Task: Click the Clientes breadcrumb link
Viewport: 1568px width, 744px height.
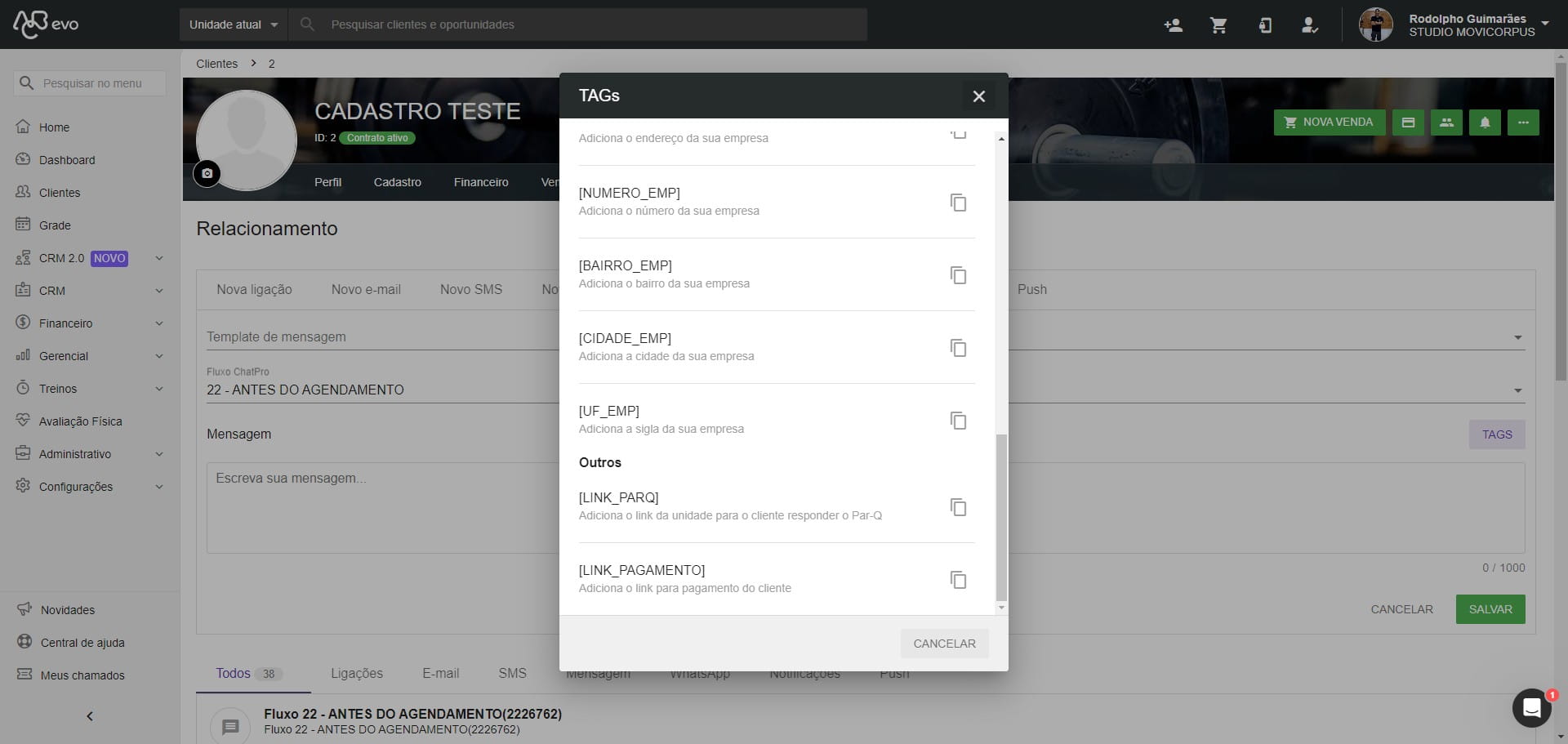Action: (x=216, y=64)
